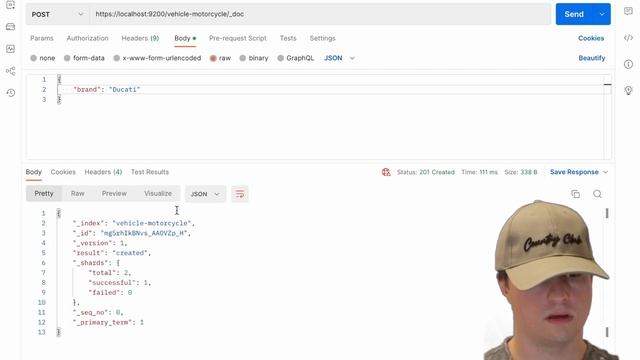Screen dimensions: 640x360
Task: Click the Beautify link
Action: click(592, 58)
